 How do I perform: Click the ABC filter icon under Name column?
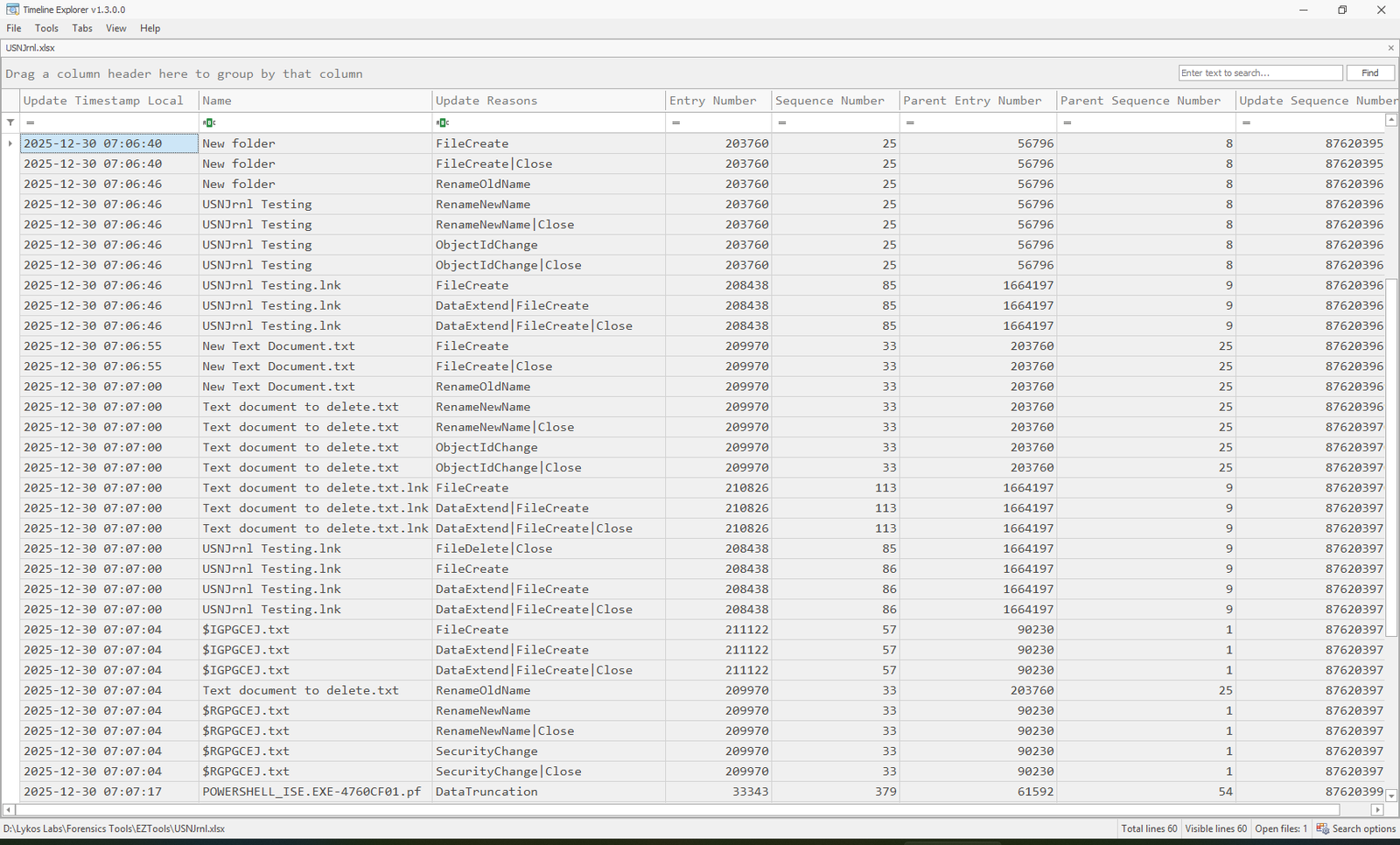[209, 122]
